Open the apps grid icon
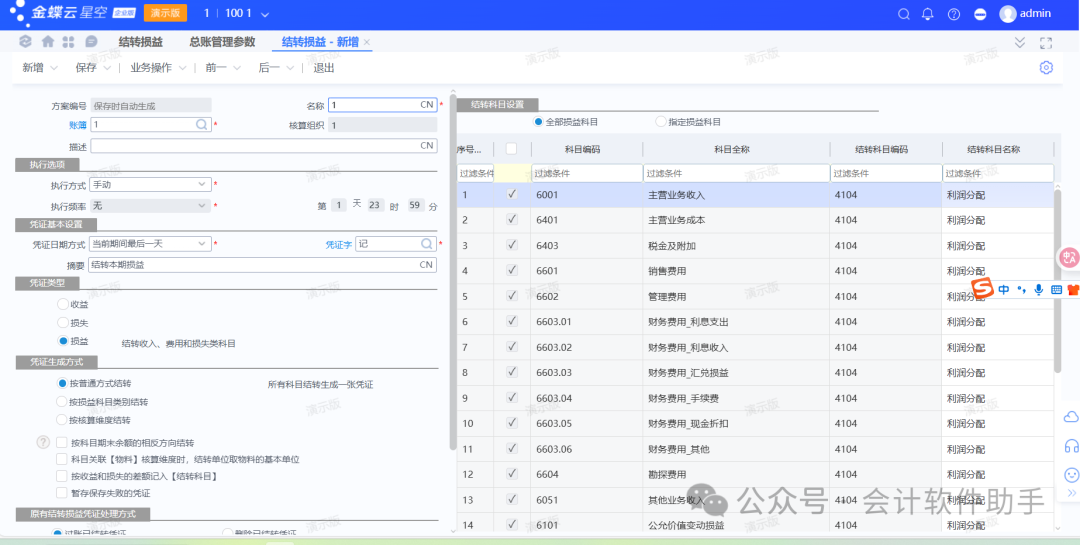This screenshot has height=545, width=1080. coord(68,42)
